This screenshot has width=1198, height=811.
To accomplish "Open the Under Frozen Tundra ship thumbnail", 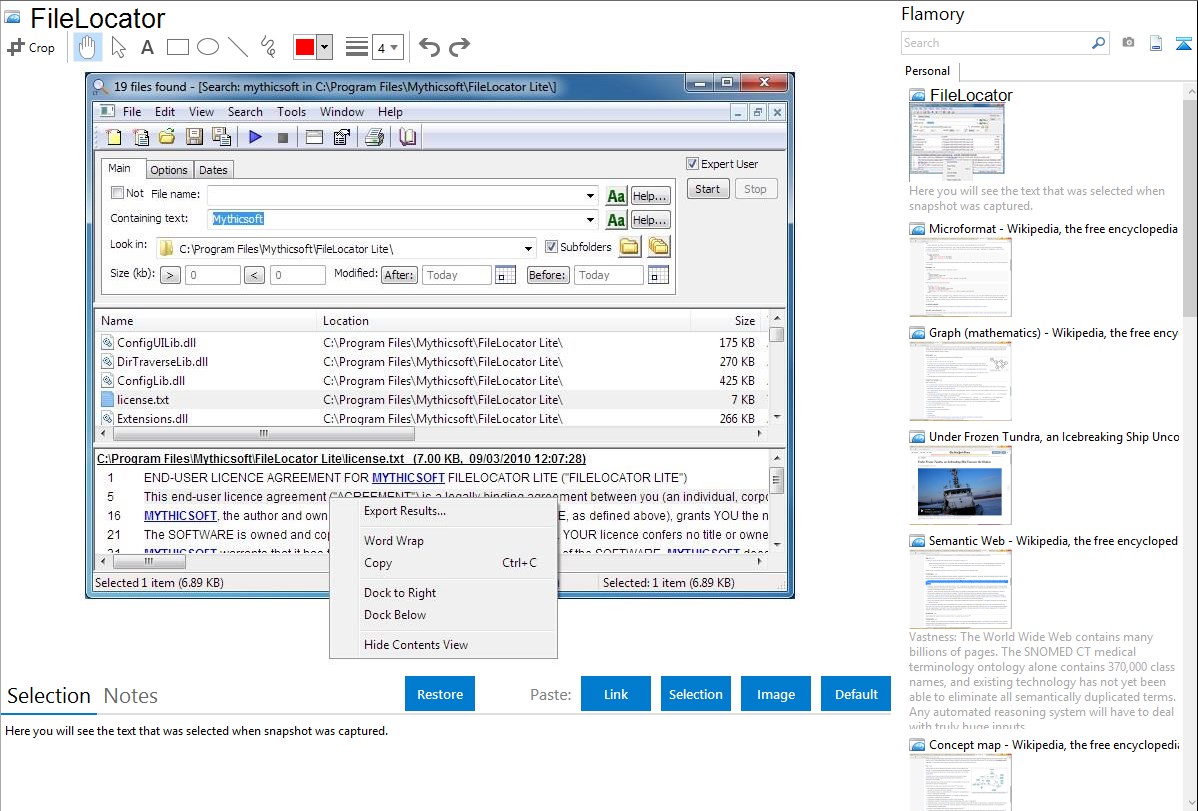I will (960, 485).
